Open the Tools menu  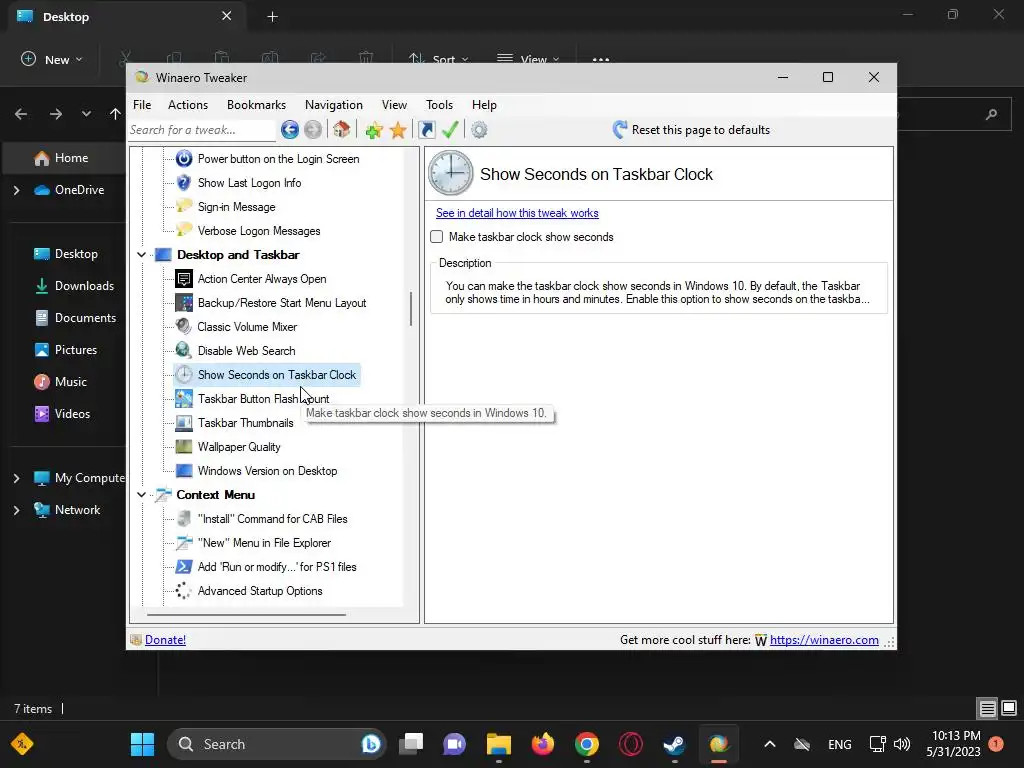click(440, 104)
